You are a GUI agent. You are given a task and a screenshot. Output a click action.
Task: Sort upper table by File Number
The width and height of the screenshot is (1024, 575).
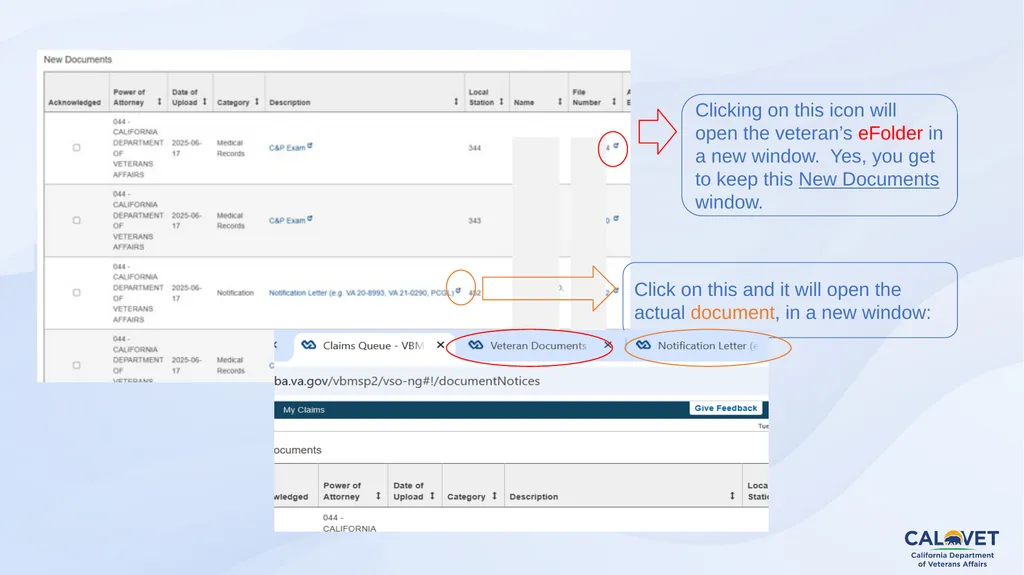(x=614, y=102)
